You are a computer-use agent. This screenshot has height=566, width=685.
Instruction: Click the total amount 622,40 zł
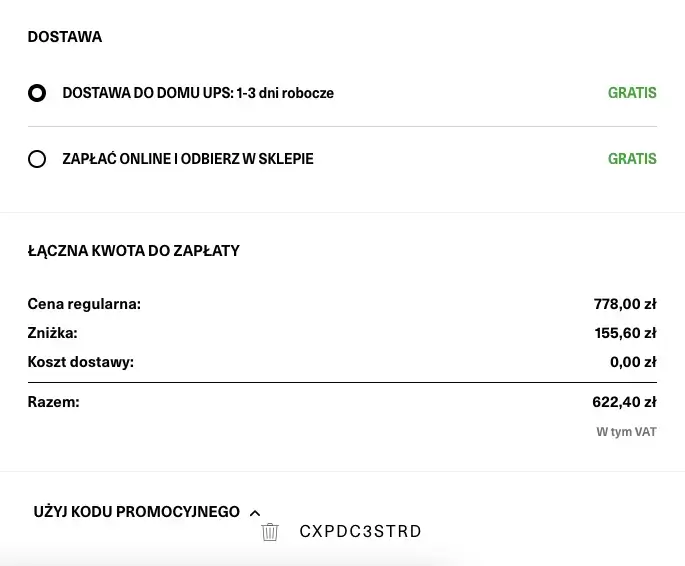point(624,402)
